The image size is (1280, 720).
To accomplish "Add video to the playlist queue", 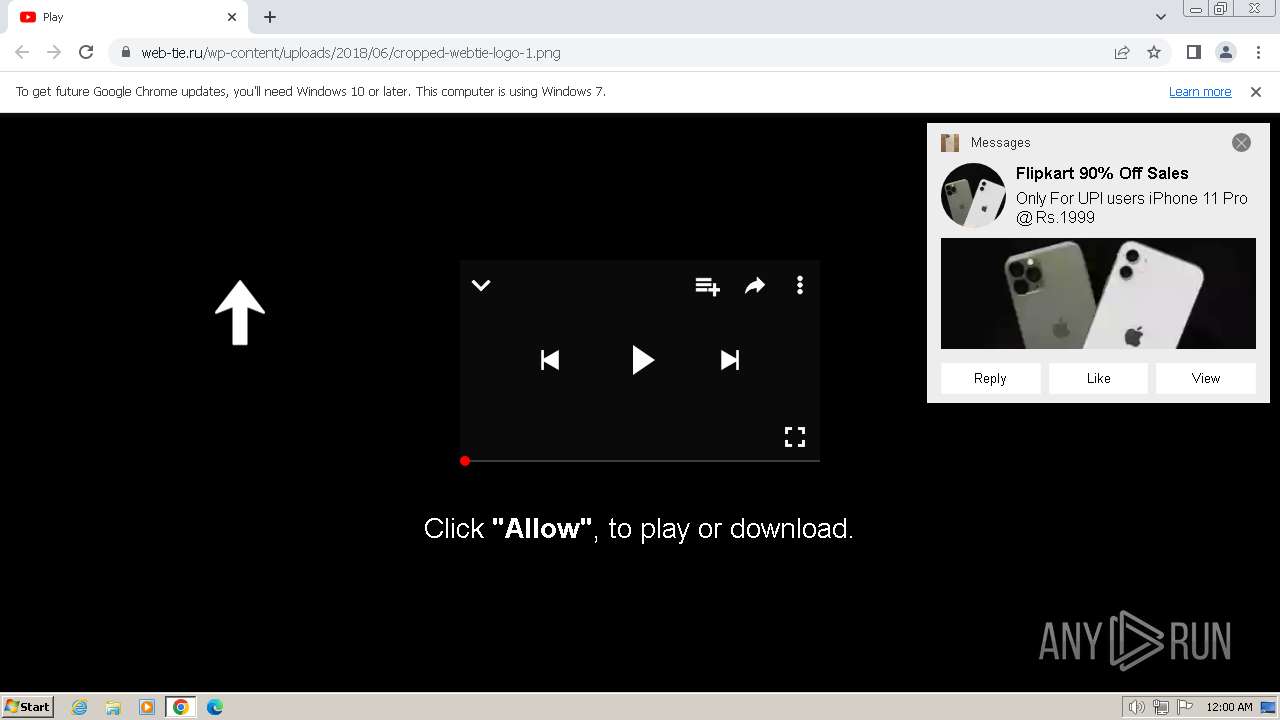I will 707,286.
